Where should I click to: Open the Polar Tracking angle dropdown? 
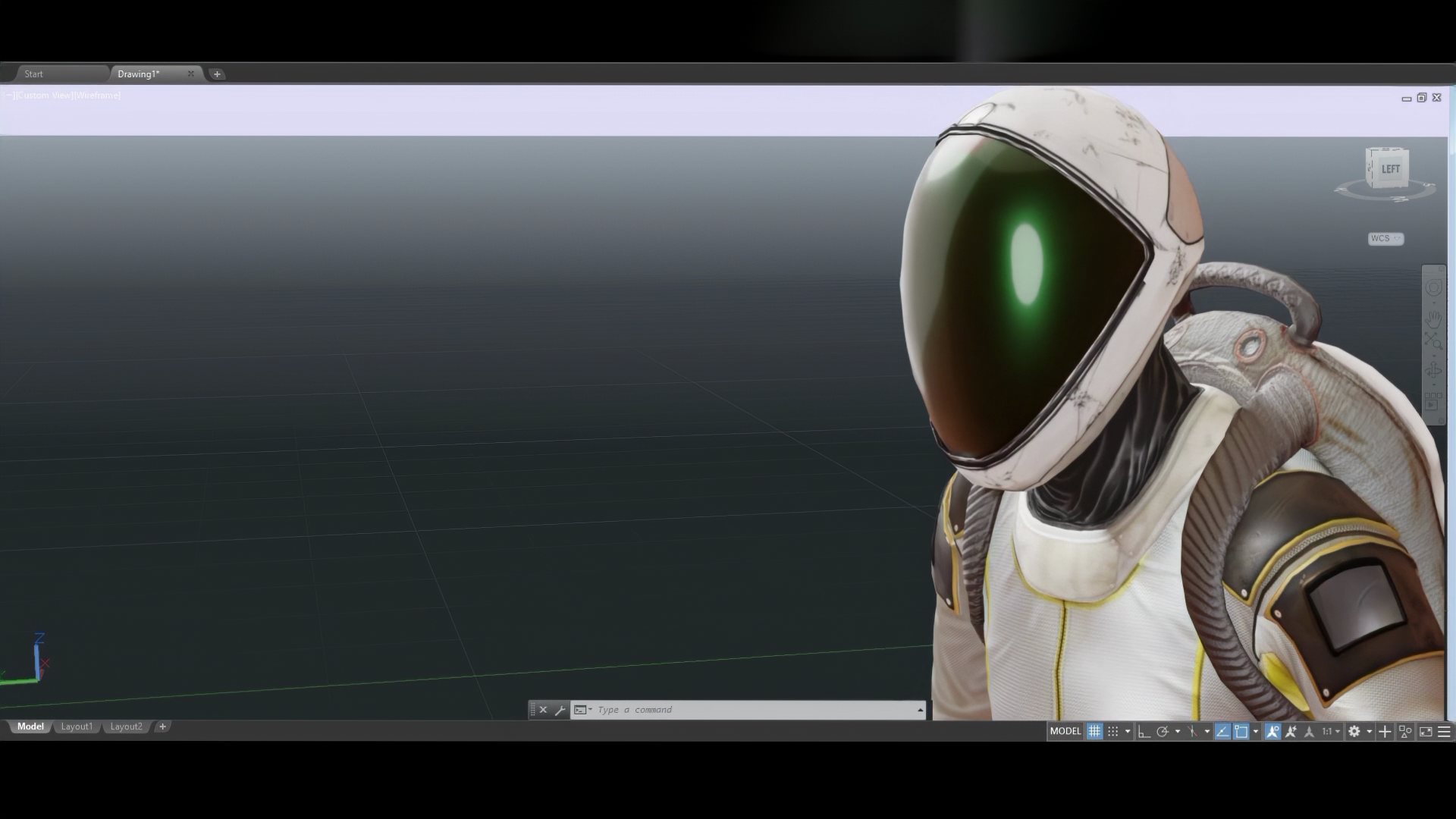[x=1178, y=731]
